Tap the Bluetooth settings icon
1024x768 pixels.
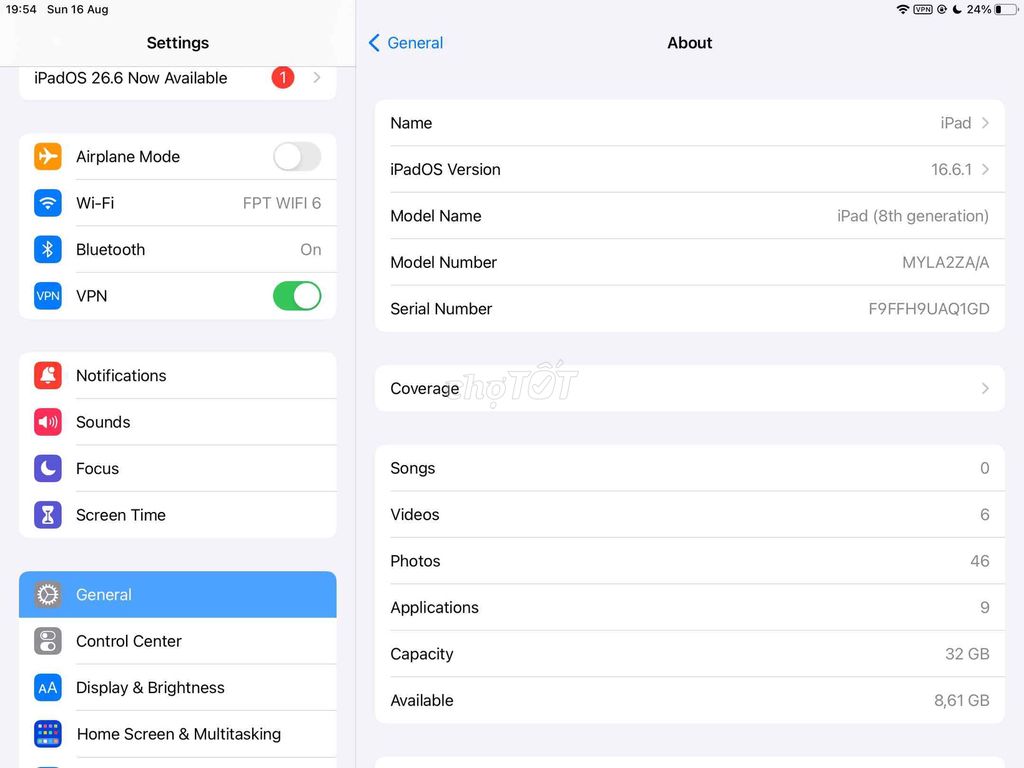click(48, 249)
